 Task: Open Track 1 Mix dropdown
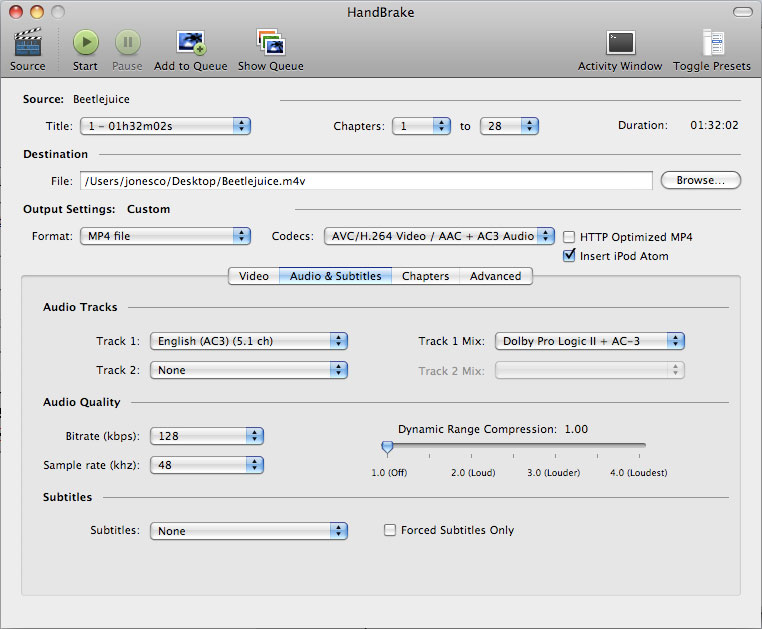coord(589,341)
